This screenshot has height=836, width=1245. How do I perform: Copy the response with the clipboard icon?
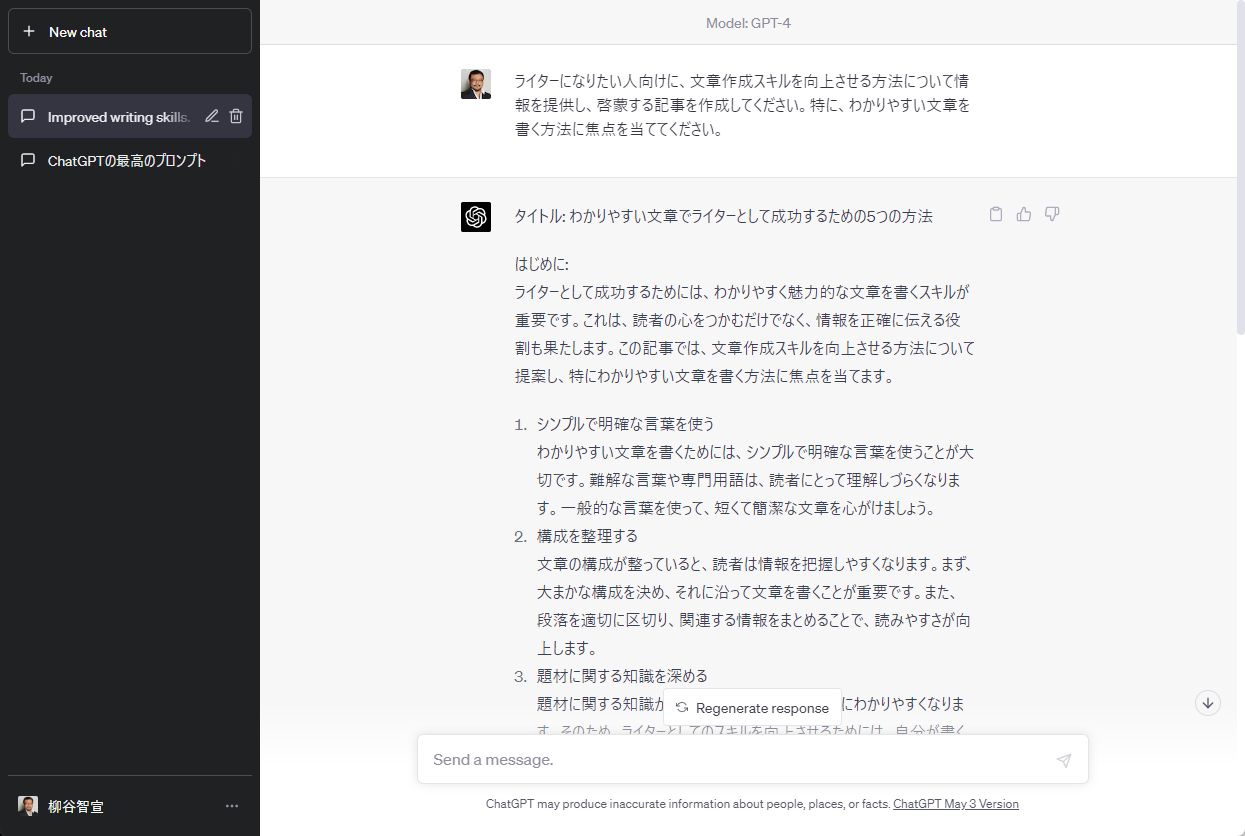[x=995, y=214]
